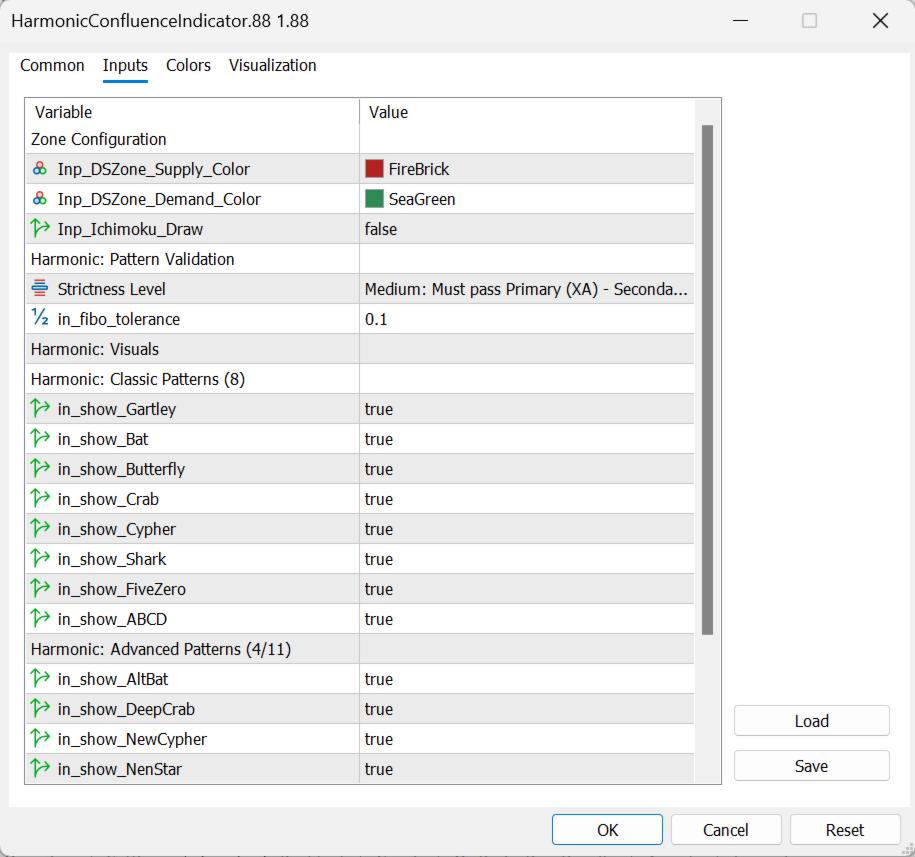The width and height of the screenshot is (915, 857).
Task: Toggle the in_show_Cypher true value
Action: (x=526, y=529)
